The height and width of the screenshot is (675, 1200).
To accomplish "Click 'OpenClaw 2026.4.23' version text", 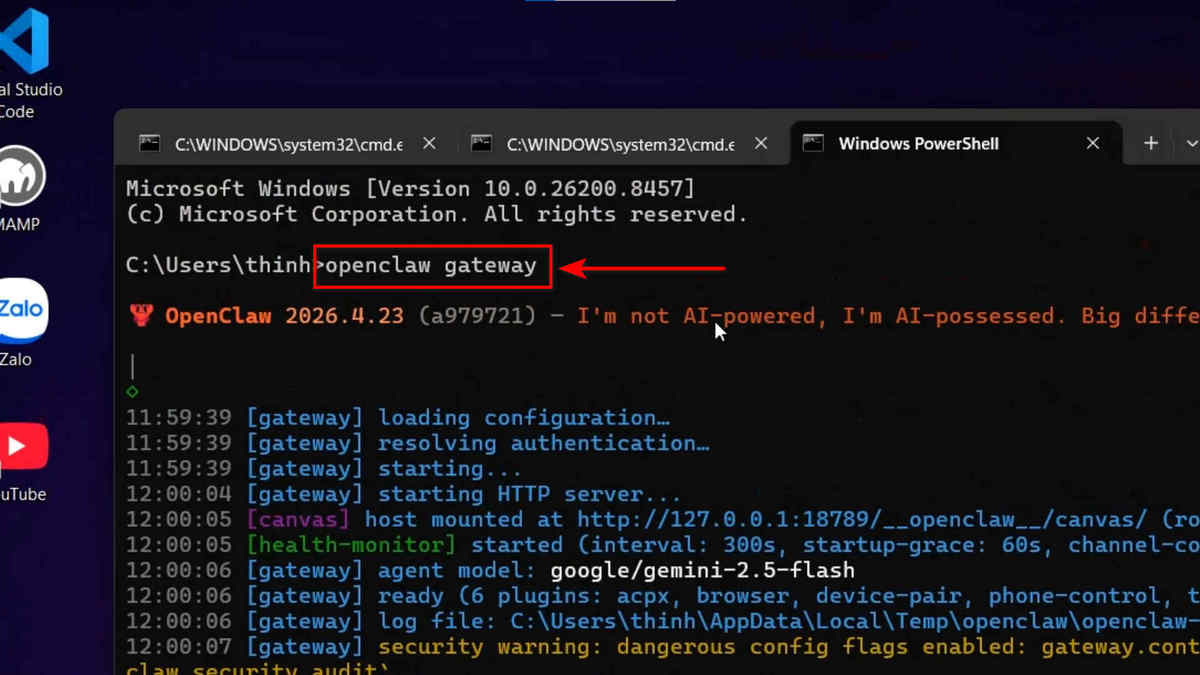I will (x=285, y=316).
